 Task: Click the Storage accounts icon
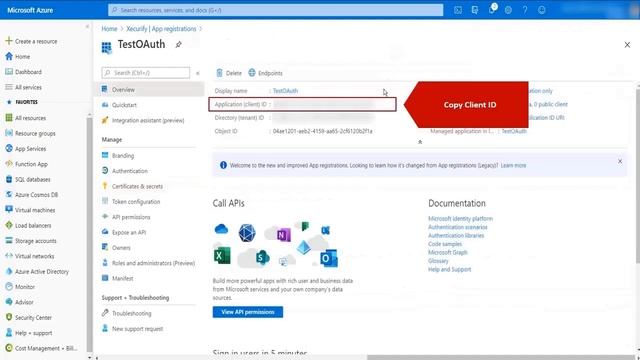[x=9, y=240]
